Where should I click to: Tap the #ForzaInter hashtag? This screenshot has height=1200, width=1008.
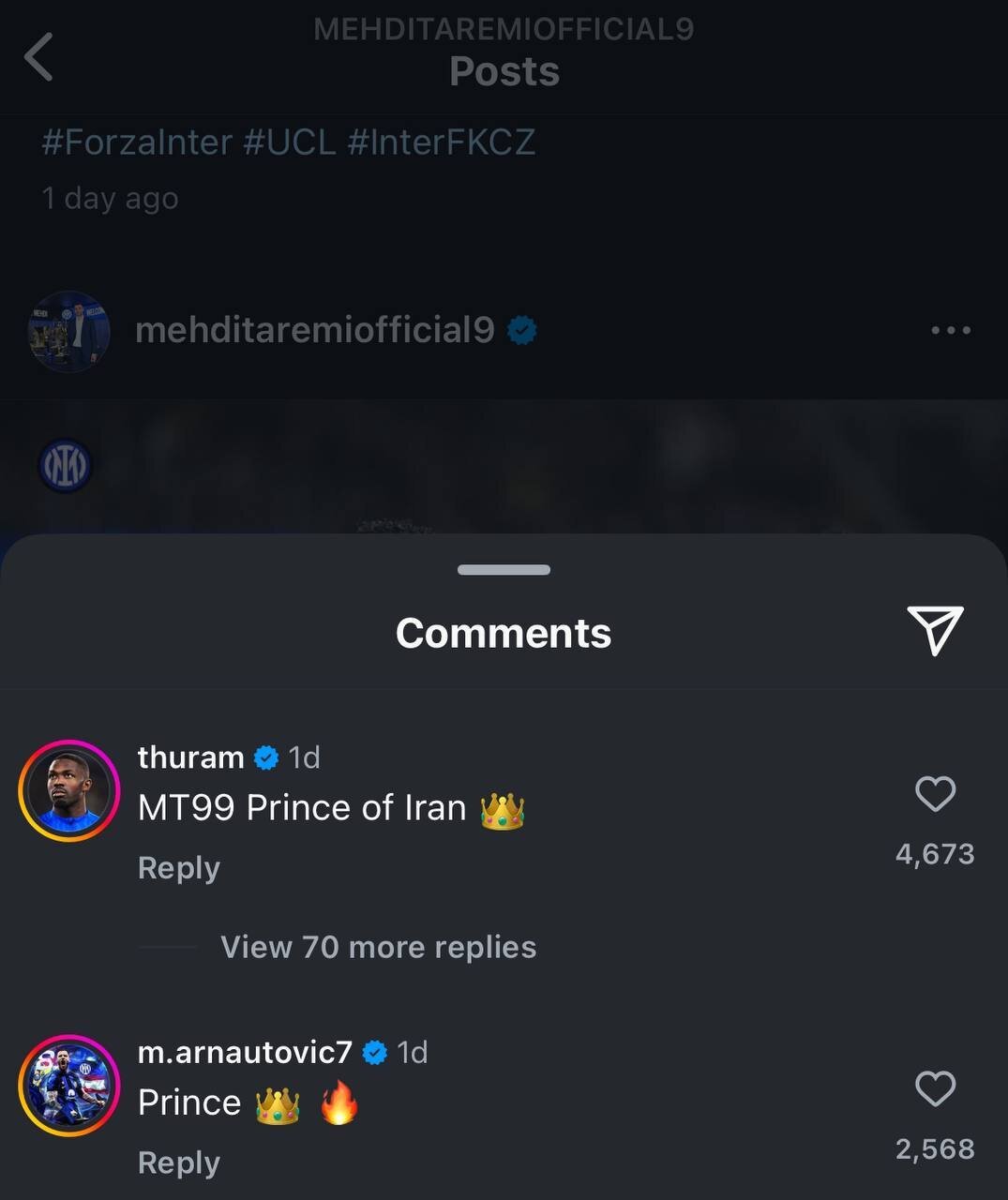click(137, 142)
